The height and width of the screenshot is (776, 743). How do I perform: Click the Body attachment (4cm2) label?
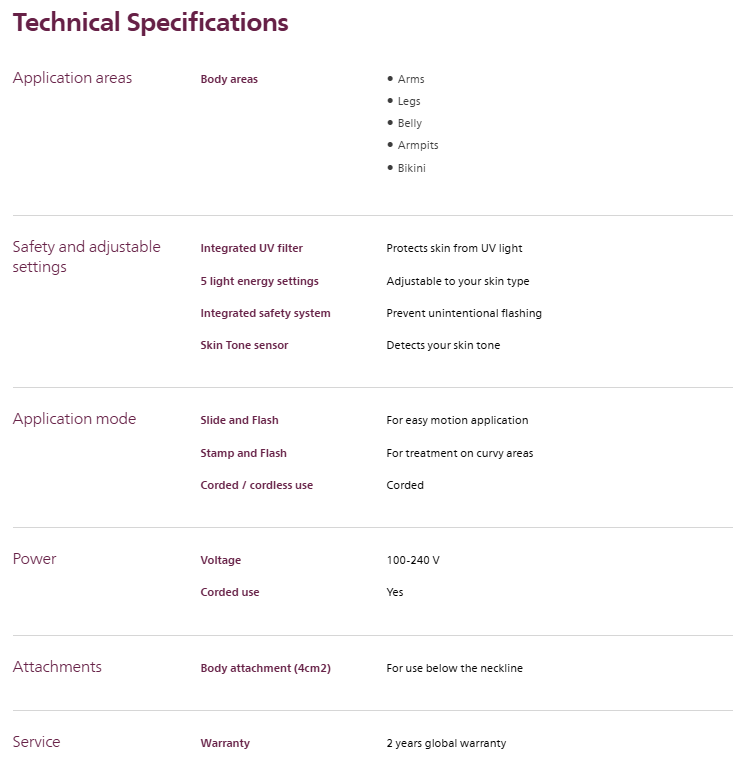(265, 668)
